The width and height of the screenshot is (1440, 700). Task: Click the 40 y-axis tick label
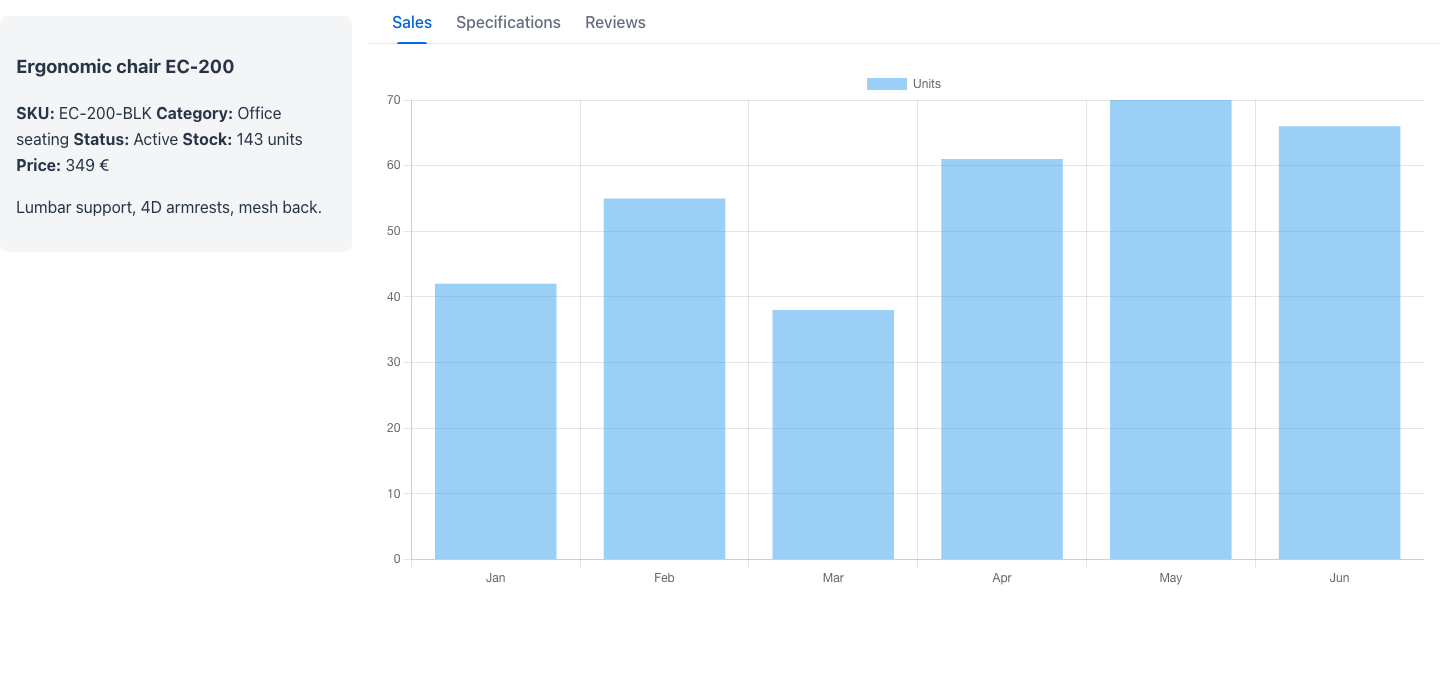coord(393,297)
